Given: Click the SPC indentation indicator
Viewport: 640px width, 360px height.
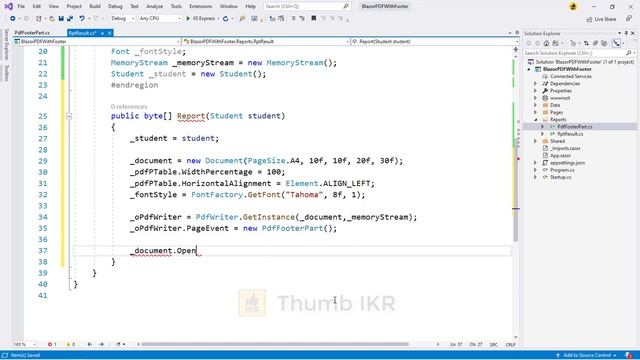Looking at the screenshot, I should [x=493, y=344].
